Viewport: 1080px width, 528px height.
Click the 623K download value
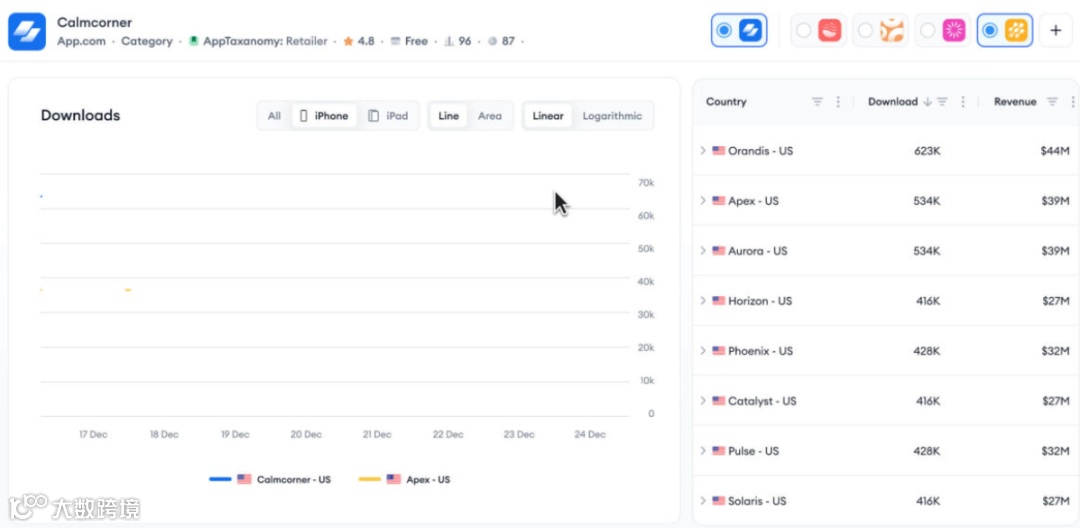[x=927, y=151]
